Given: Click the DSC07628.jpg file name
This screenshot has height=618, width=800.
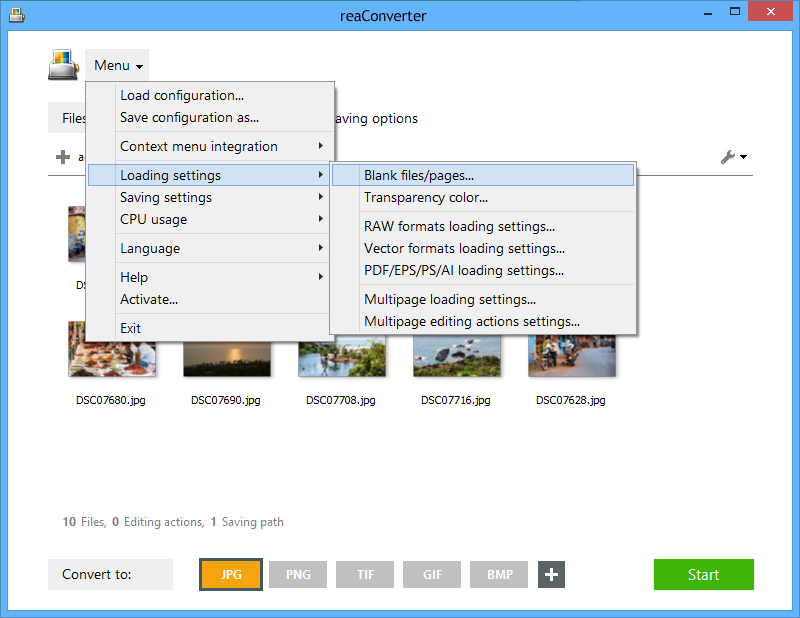Looking at the screenshot, I should tap(570, 400).
